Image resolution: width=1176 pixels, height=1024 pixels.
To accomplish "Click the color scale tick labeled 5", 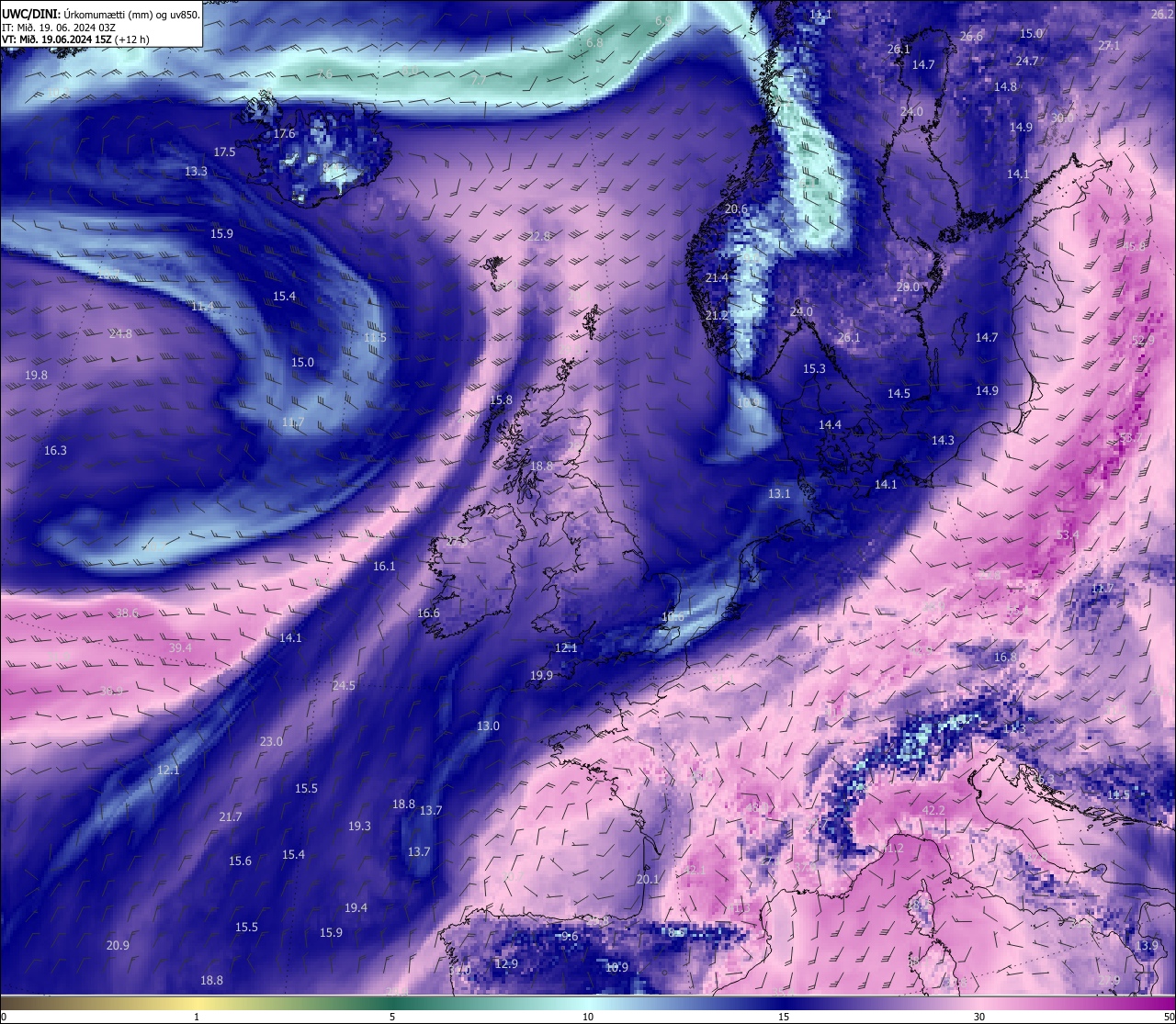I will tap(392, 1017).
